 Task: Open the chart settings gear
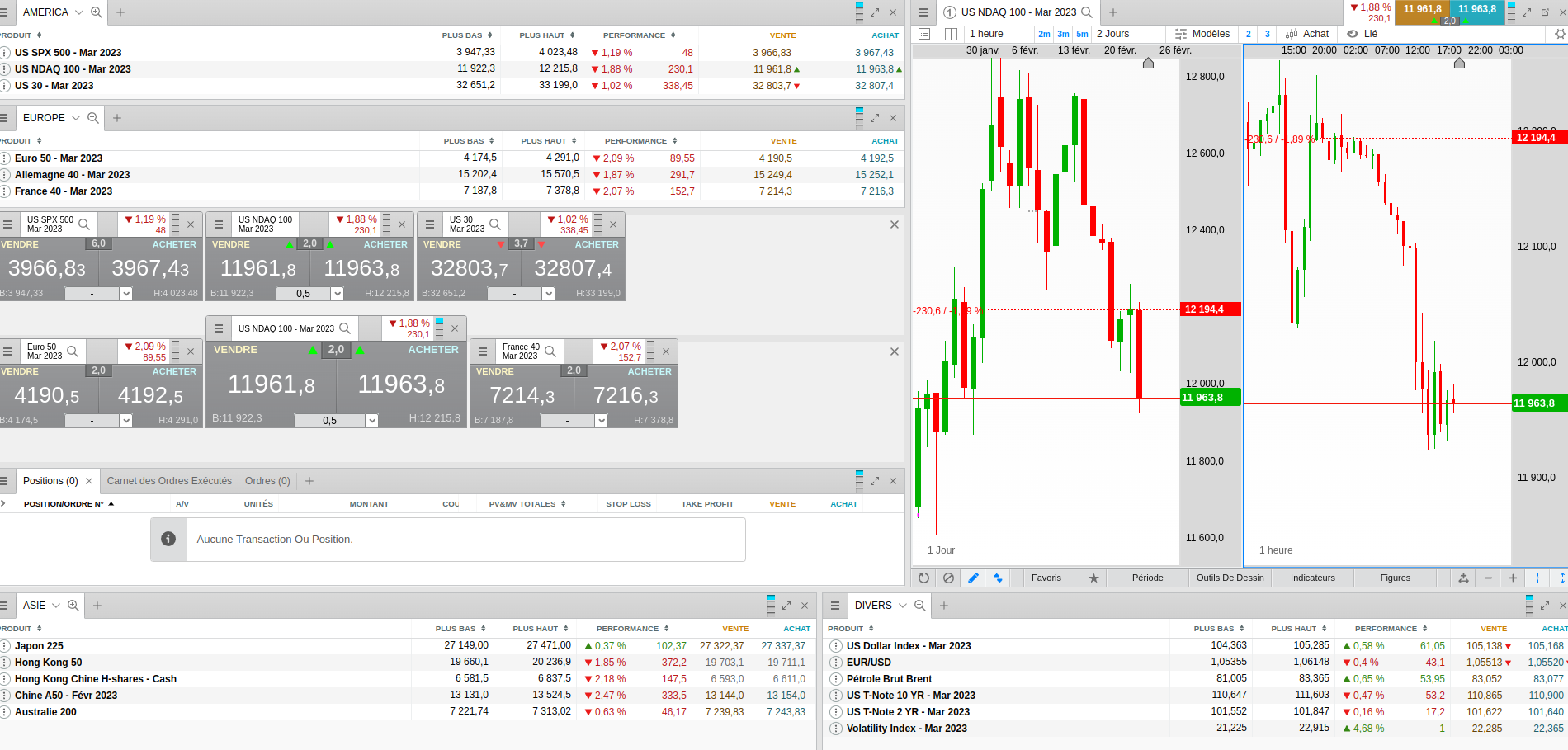[1560, 34]
